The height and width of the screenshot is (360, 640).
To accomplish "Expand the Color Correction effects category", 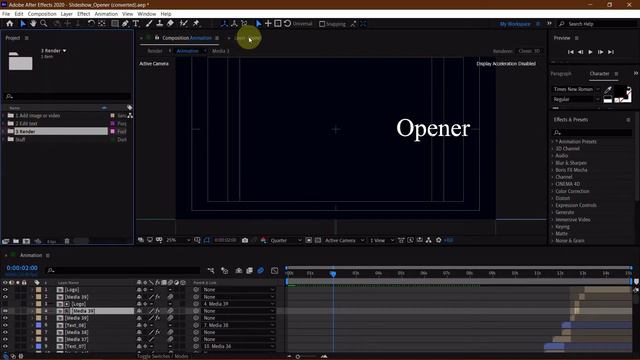I will pos(553,191).
